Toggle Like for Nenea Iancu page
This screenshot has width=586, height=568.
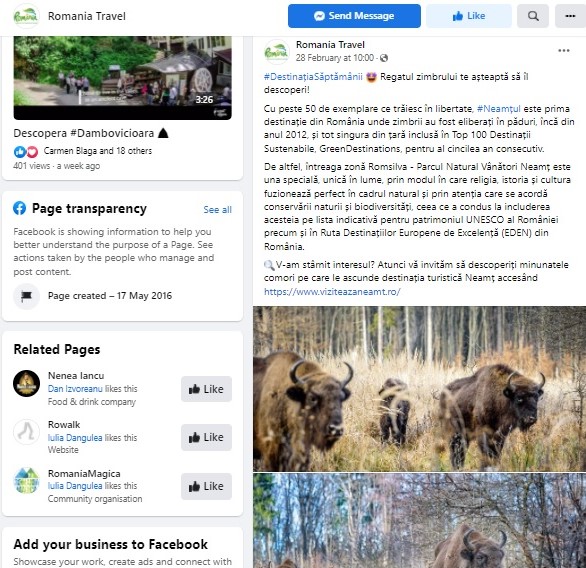[206, 389]
